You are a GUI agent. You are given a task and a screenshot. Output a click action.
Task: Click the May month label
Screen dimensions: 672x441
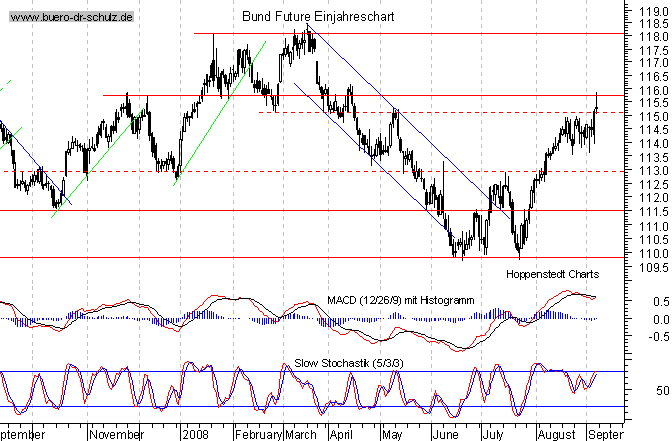392,435
